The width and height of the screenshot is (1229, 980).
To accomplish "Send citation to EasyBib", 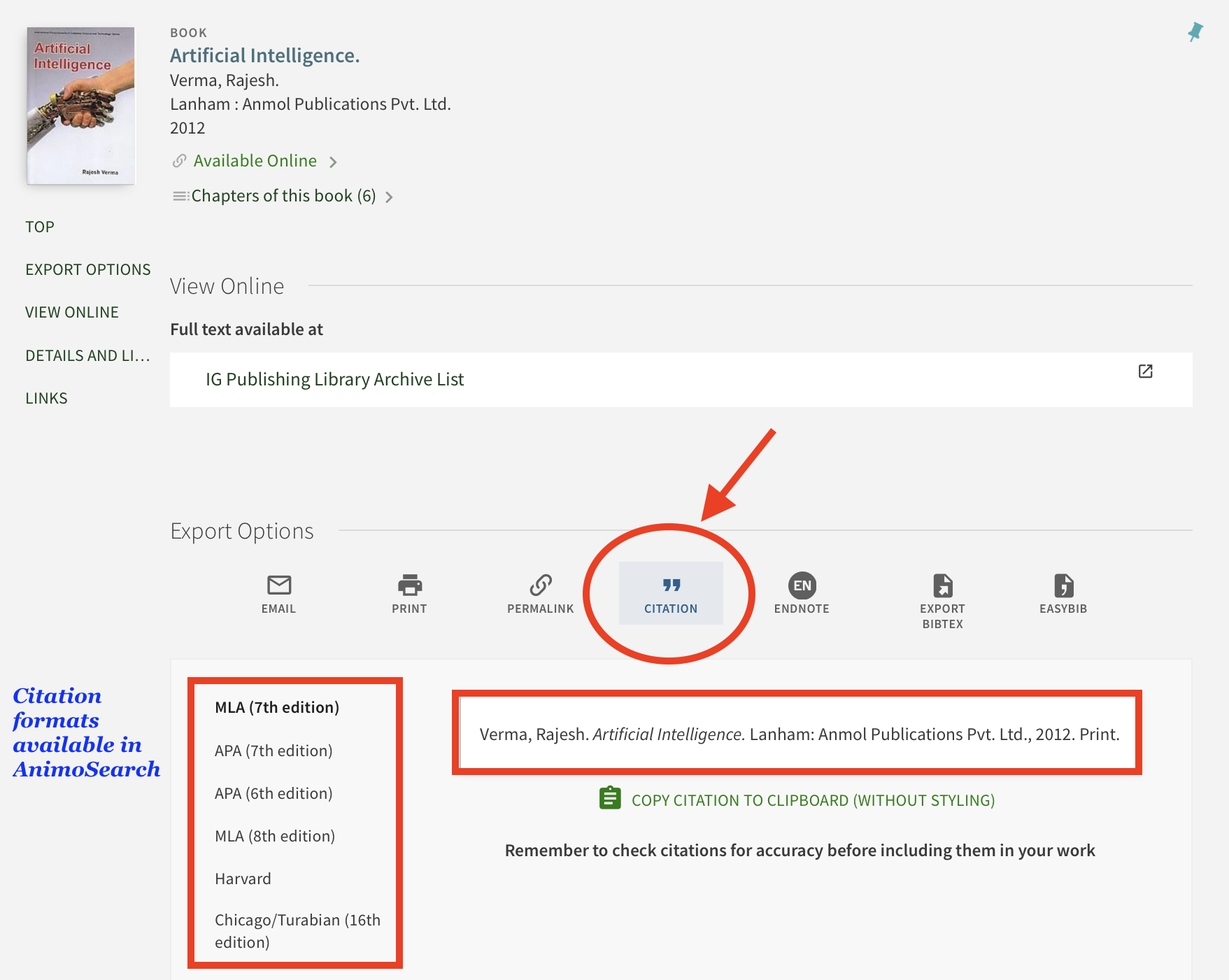I will click(x=1063, y=585).
